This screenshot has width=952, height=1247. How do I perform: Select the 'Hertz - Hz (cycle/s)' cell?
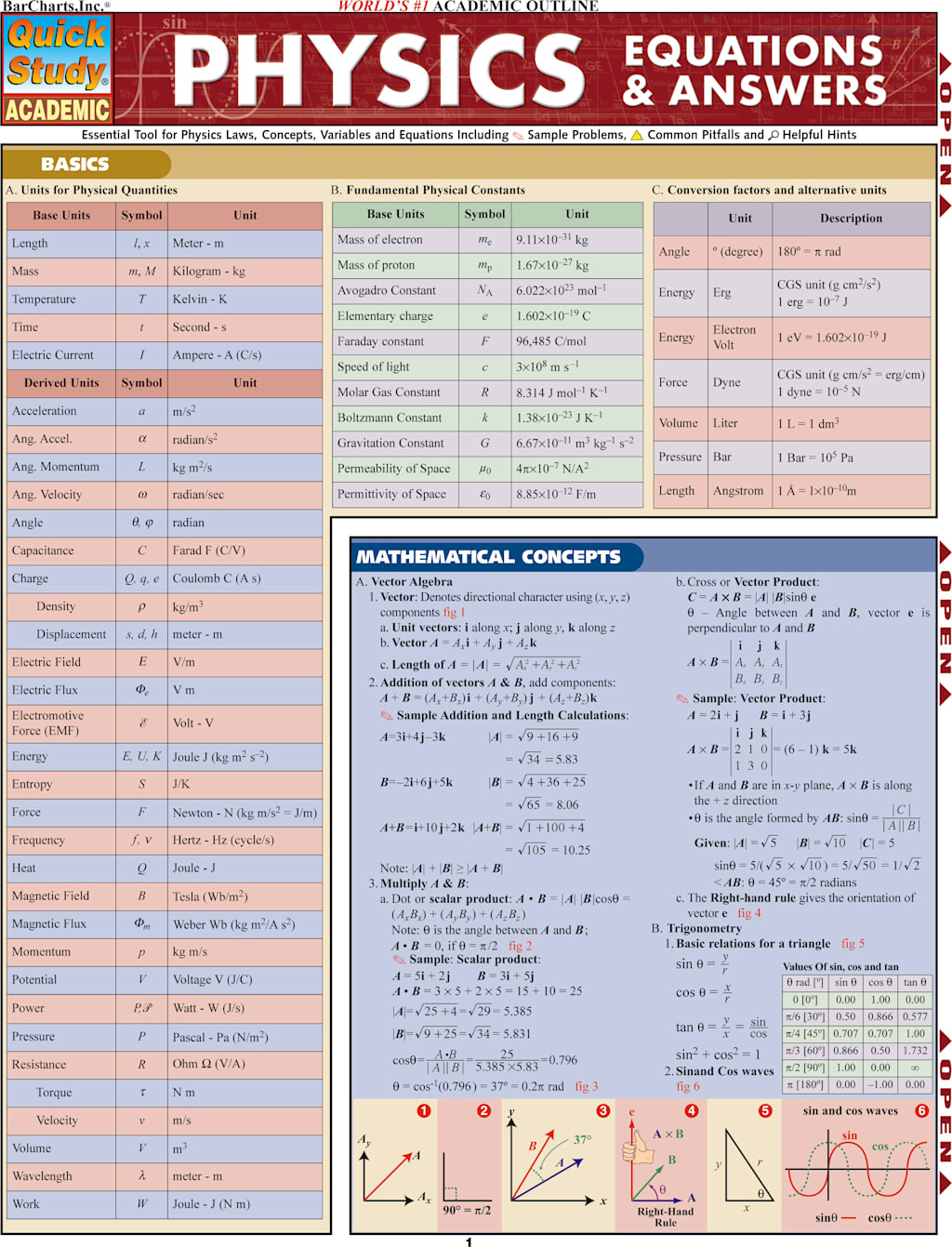245,841
